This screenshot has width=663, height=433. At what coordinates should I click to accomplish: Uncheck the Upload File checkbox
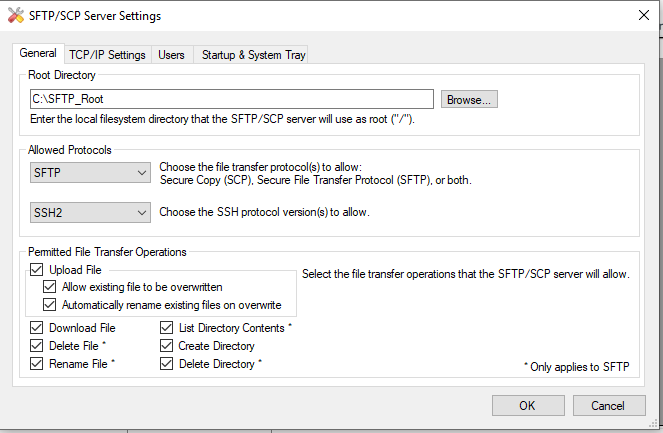(x=38, y=270)
